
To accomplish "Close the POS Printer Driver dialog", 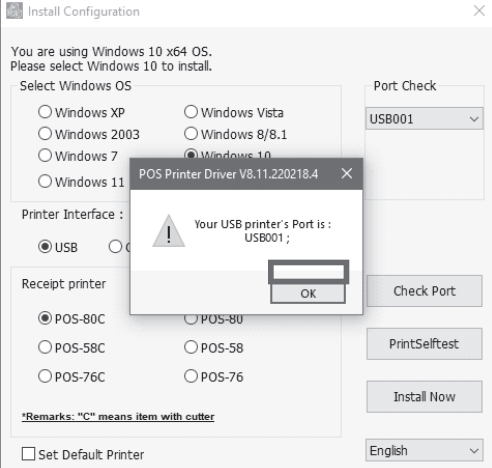I will point(347,173).
